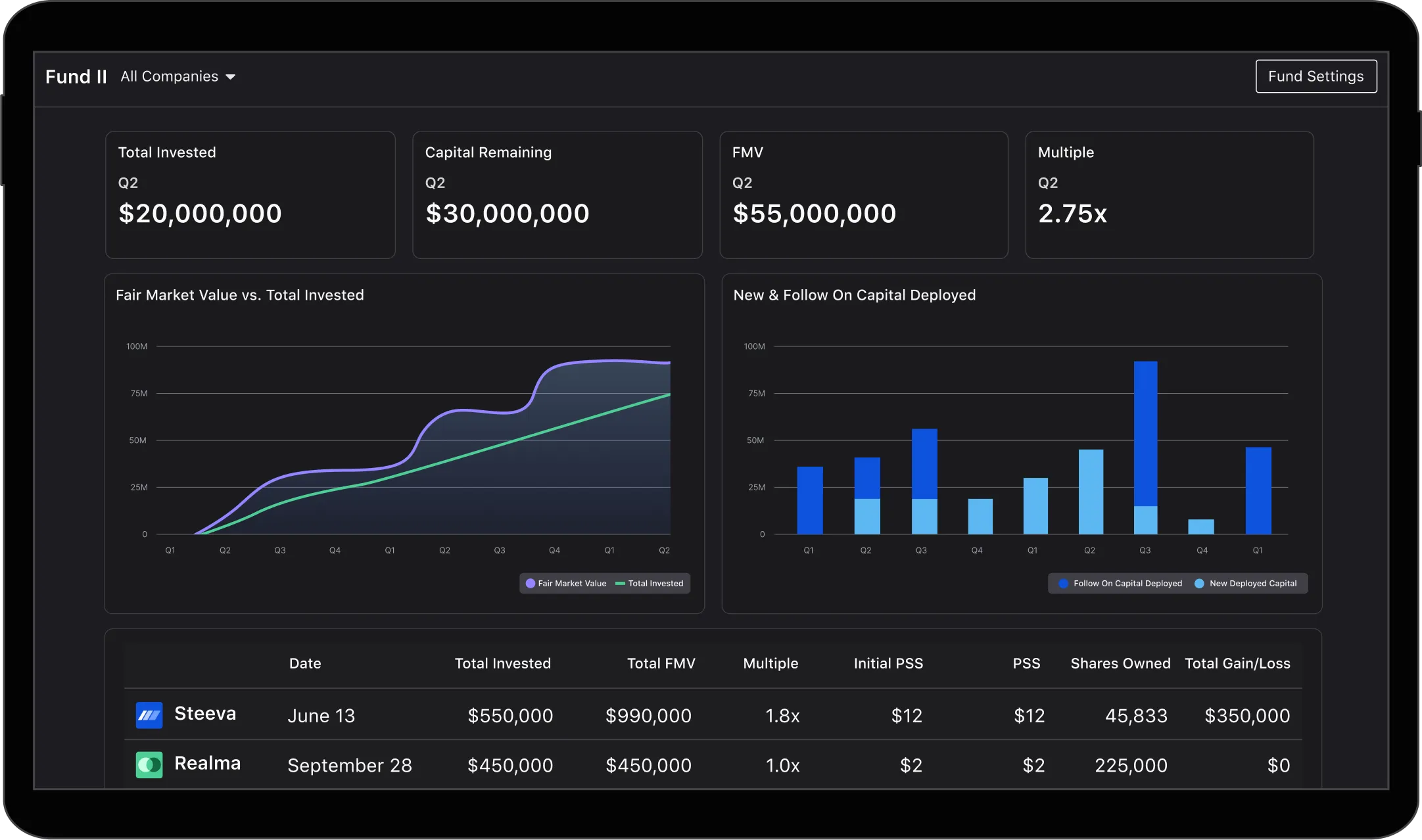The image size is (1422, 840).
Task: Toggle Total Invested legend line marker
Action: click(620, 584)
